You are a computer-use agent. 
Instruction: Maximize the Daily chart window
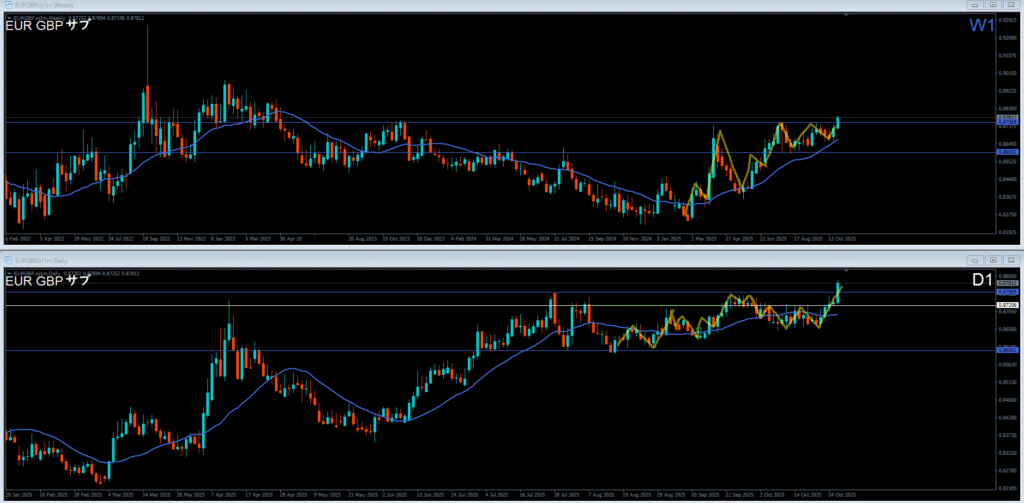(994, 258)
